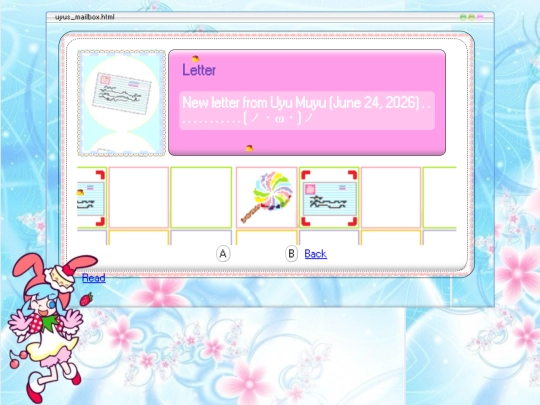540x405 pixels.
Task: Click the empty slot right of selected letter
Action: click(x=391, y=197)
